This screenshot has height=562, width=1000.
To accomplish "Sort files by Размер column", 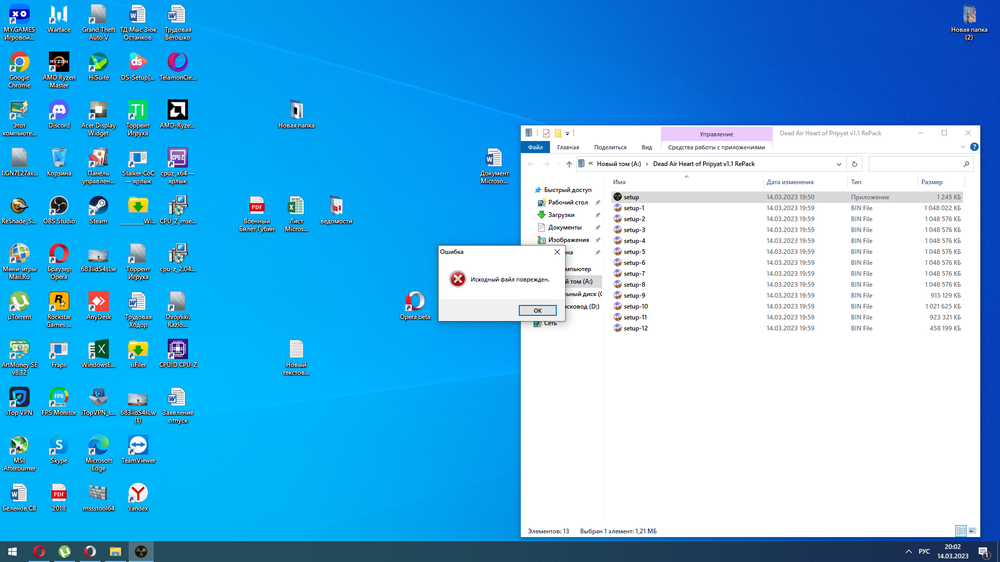I will pos(931,182).
